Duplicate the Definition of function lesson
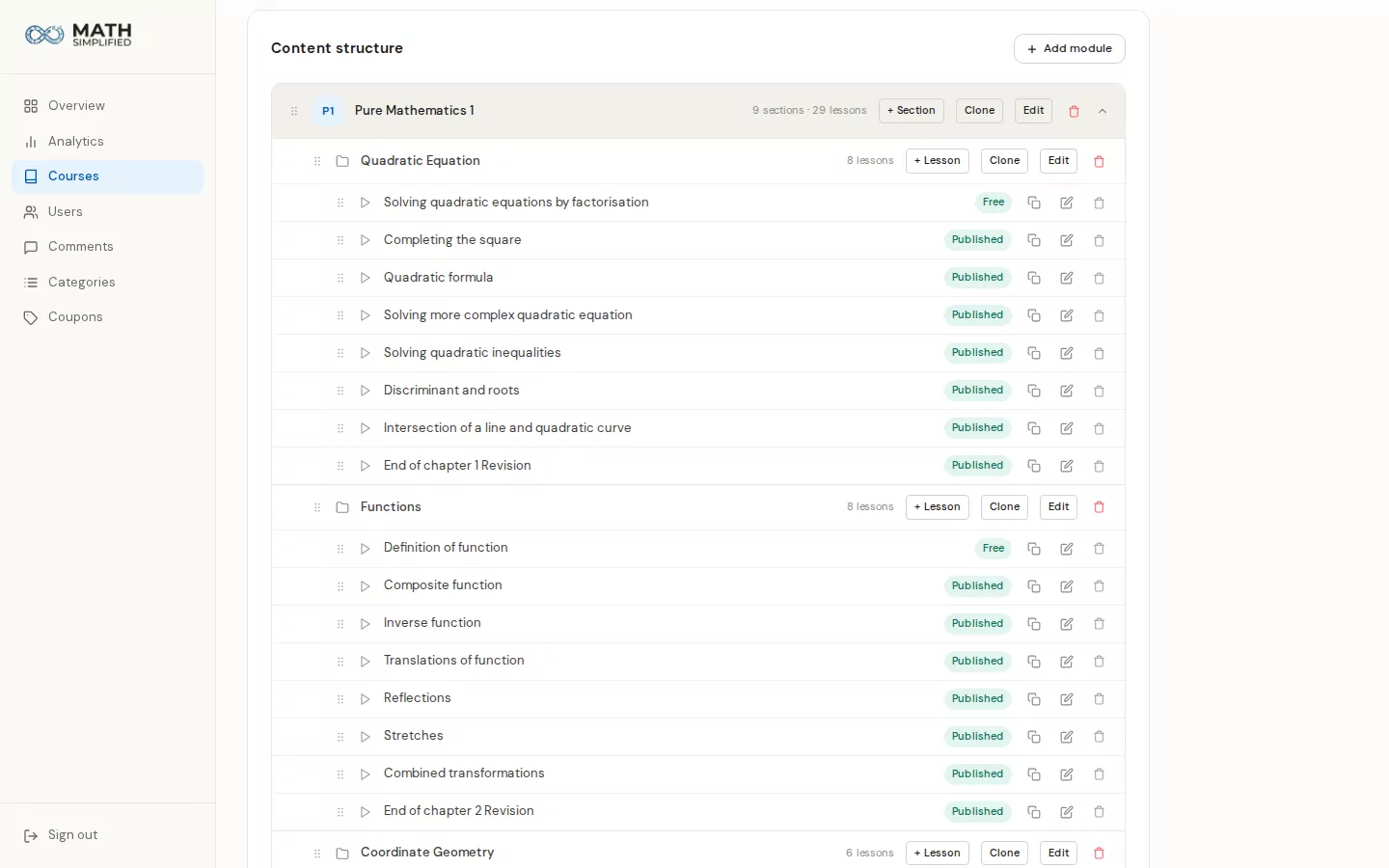This screenshot has height=868, width=1389. [x=1034, y=549]
